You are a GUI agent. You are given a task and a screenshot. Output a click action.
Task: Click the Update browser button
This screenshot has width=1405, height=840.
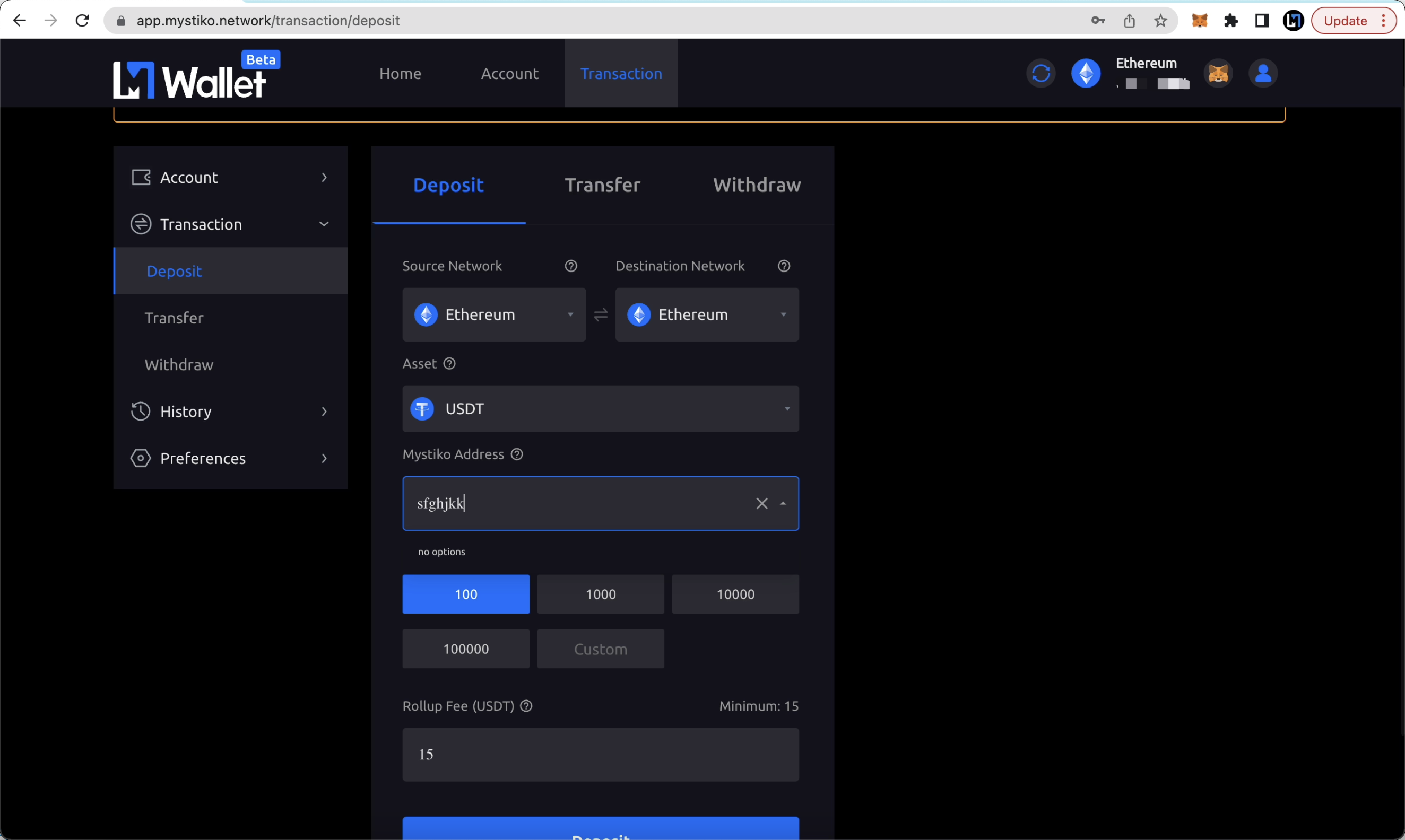tap(1354, 21)
